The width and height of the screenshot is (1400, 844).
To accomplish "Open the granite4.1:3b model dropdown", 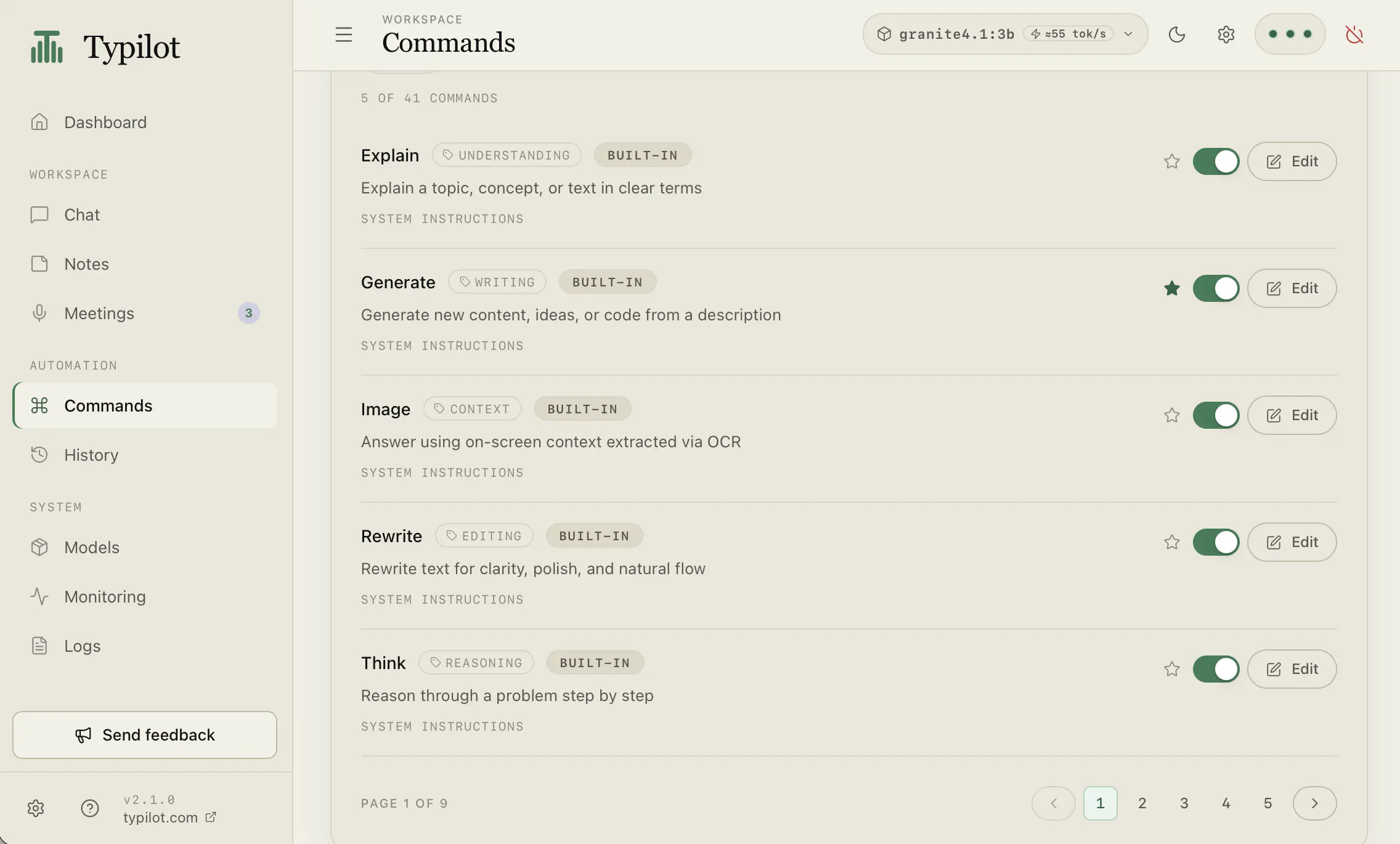I will 1005,34.
